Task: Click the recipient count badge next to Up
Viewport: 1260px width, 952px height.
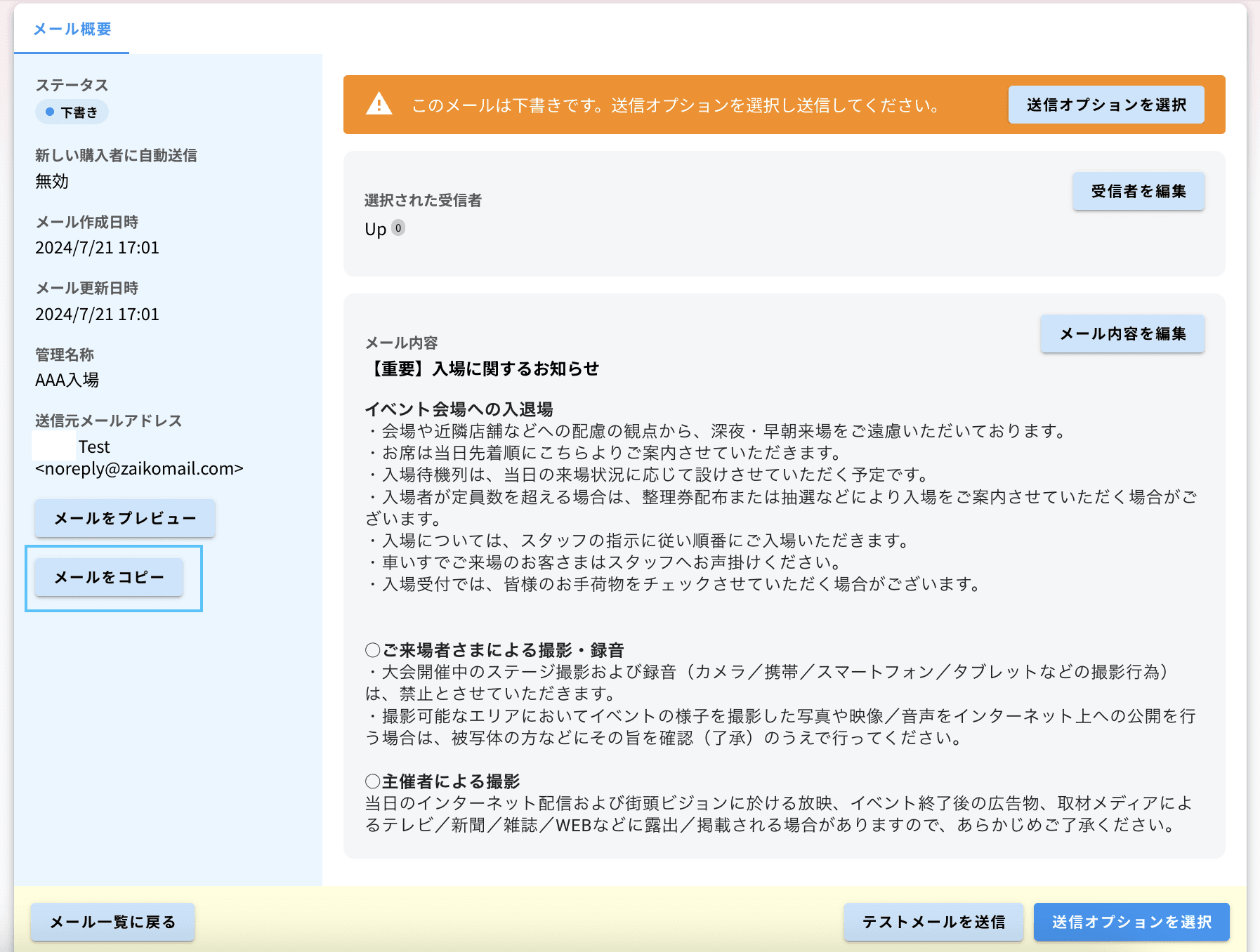Action: 398,227
